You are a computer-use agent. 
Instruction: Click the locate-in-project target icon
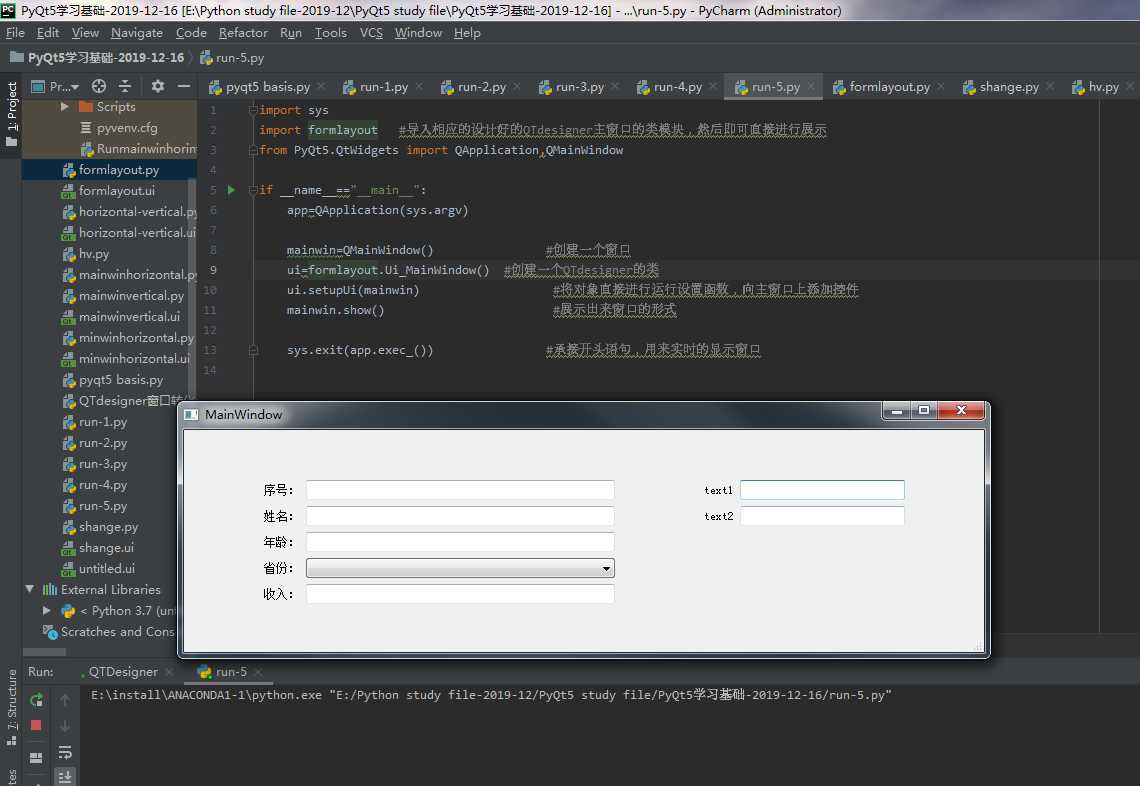(99, 86)
